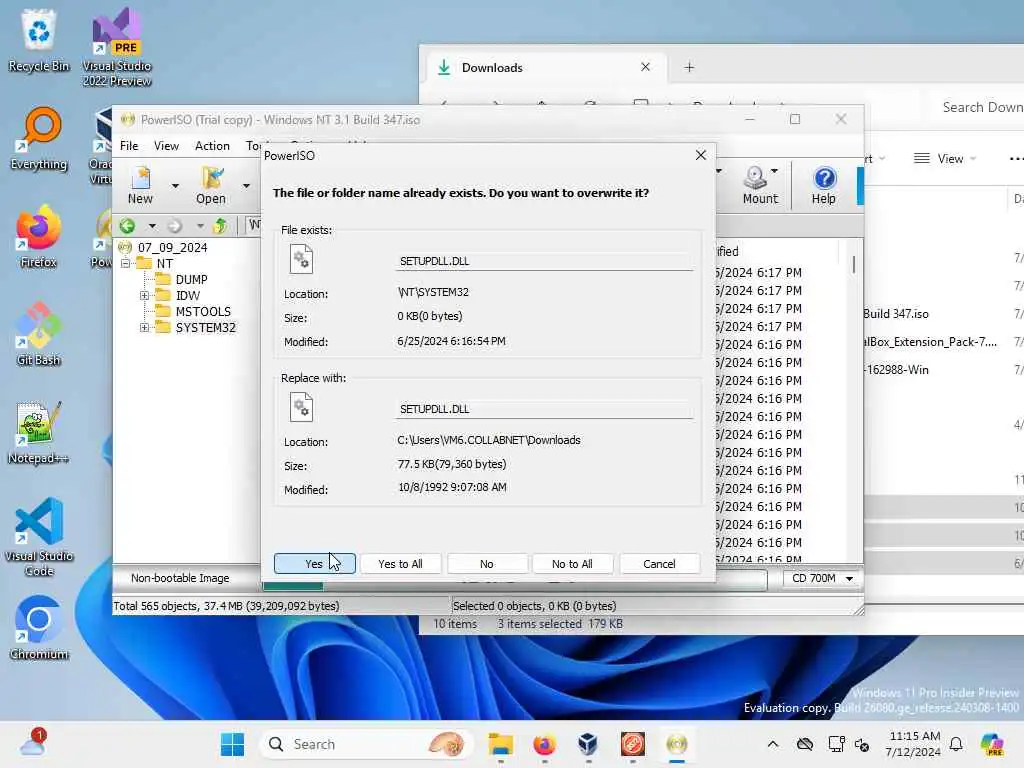Click Yes to overwrite SETUPDLL.DLL
The image size is (1024, 768).
click(x=314, y=564)
